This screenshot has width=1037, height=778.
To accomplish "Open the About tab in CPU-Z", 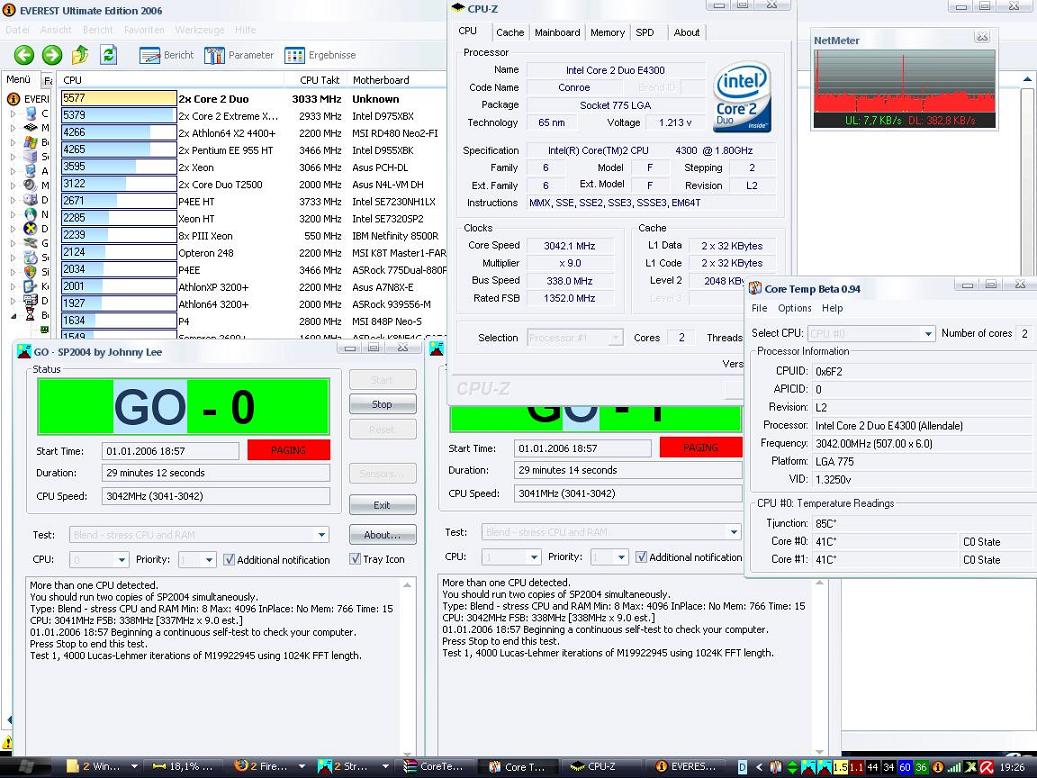I will point(686,32).
